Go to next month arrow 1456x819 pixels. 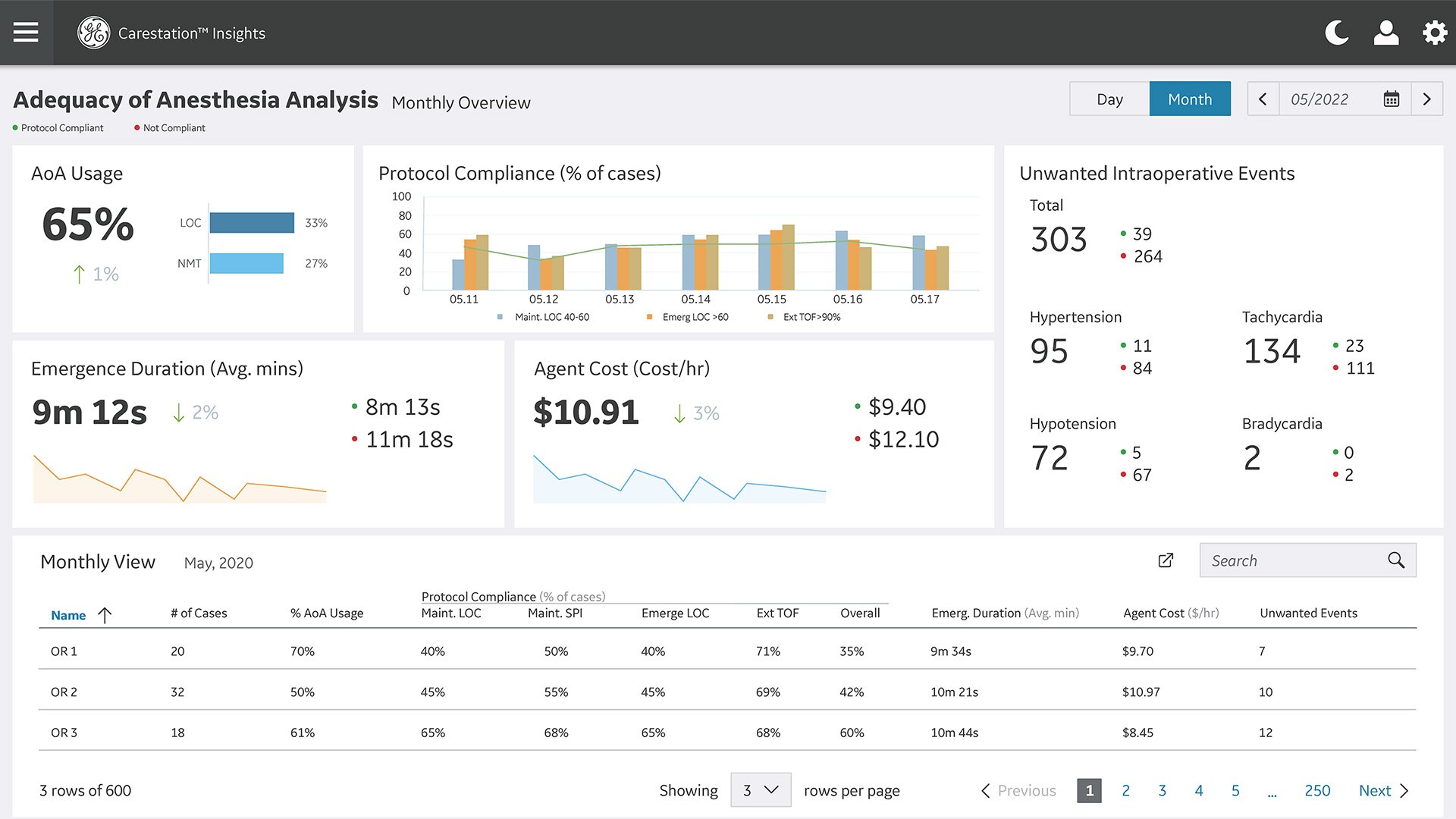[1426, 99]
